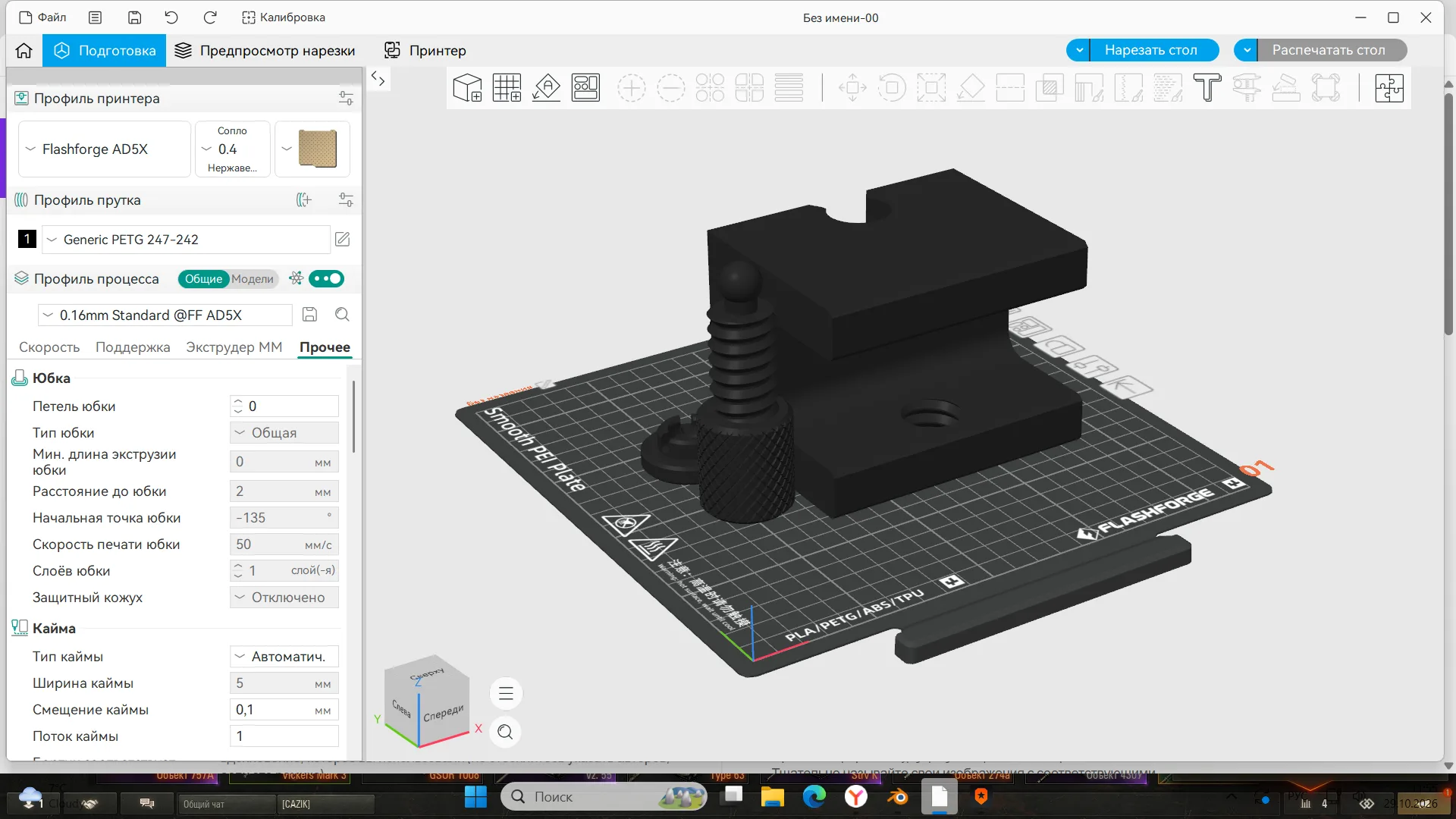Expand the Generic PETG 247-242 filament dropdown

tap(187, 240)
